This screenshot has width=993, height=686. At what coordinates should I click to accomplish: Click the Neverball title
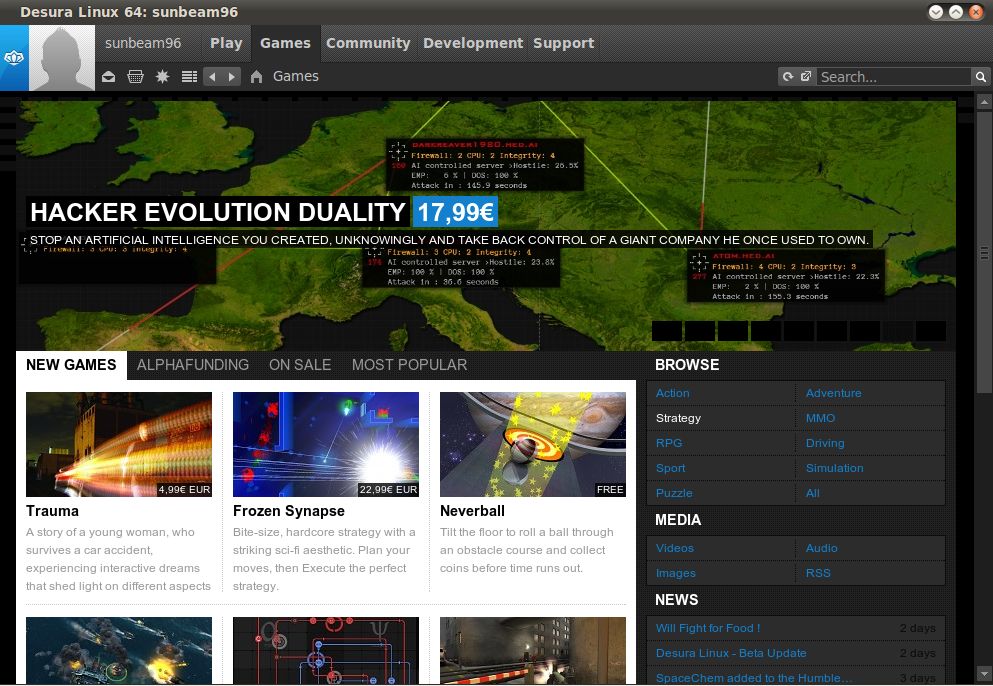pos(472,511)
